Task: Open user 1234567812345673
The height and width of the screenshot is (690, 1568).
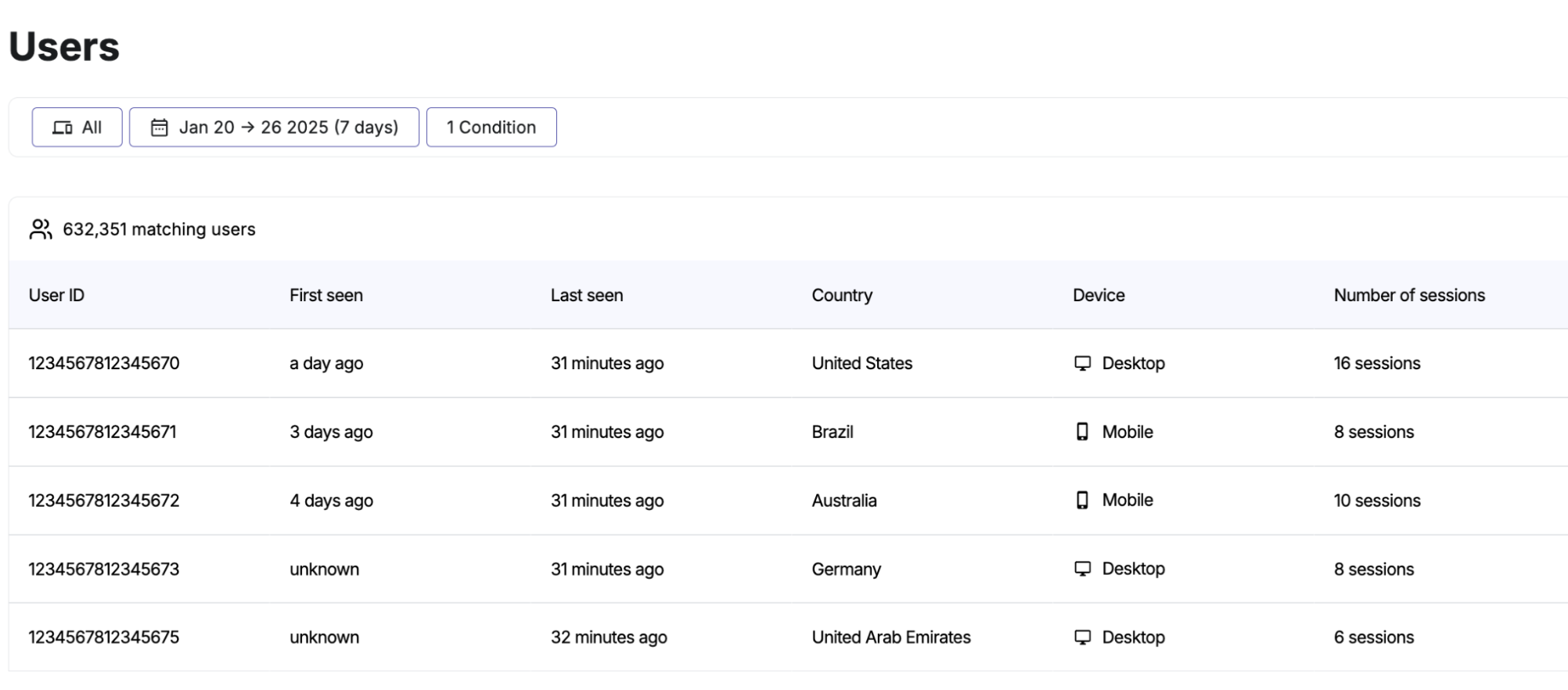Action: pyautogui.click(x=104, y=569)
